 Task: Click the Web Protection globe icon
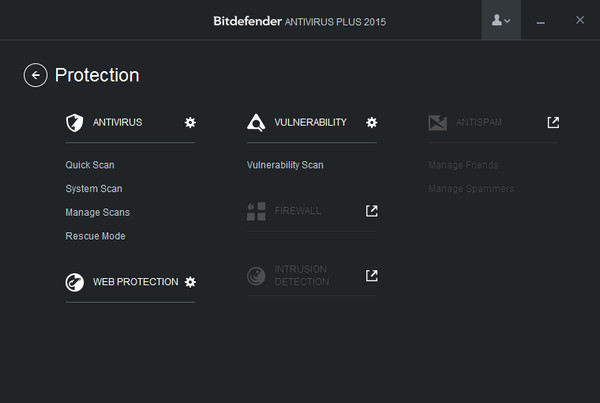point(74,283)
